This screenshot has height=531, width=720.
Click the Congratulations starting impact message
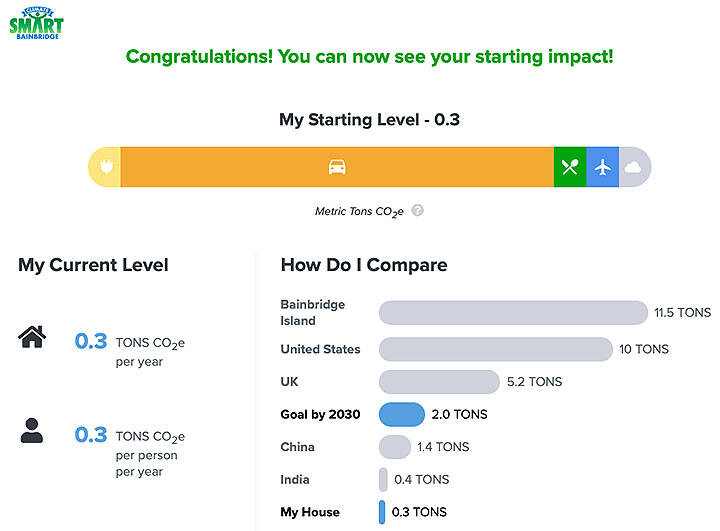coord(369,56)
